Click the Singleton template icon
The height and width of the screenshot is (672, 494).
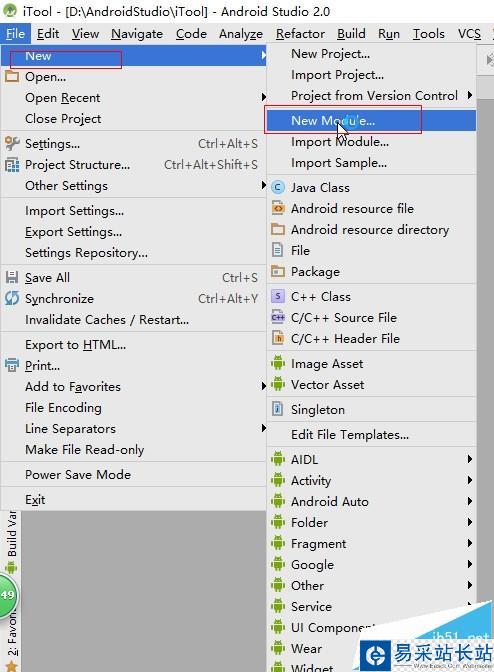point(278,409)
